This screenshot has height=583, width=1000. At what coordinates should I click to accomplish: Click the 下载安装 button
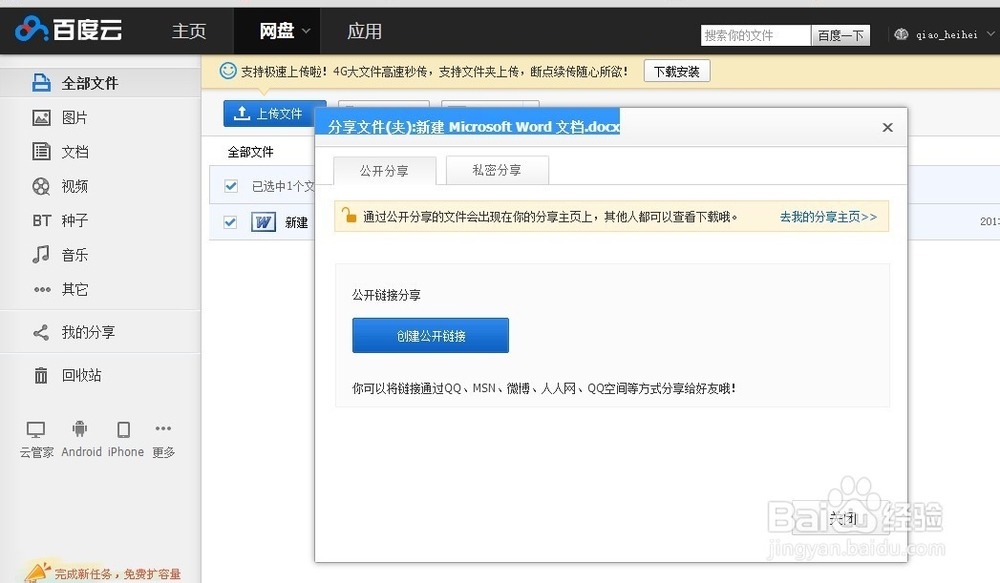677,71
